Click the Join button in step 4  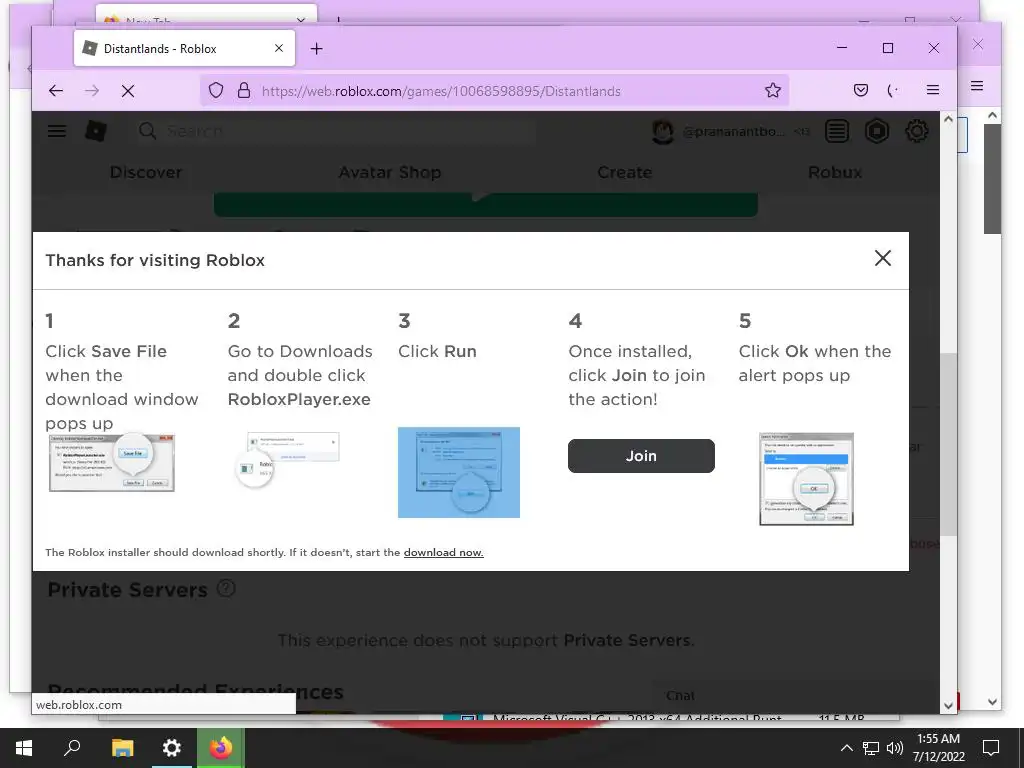(x=641, y=456)
